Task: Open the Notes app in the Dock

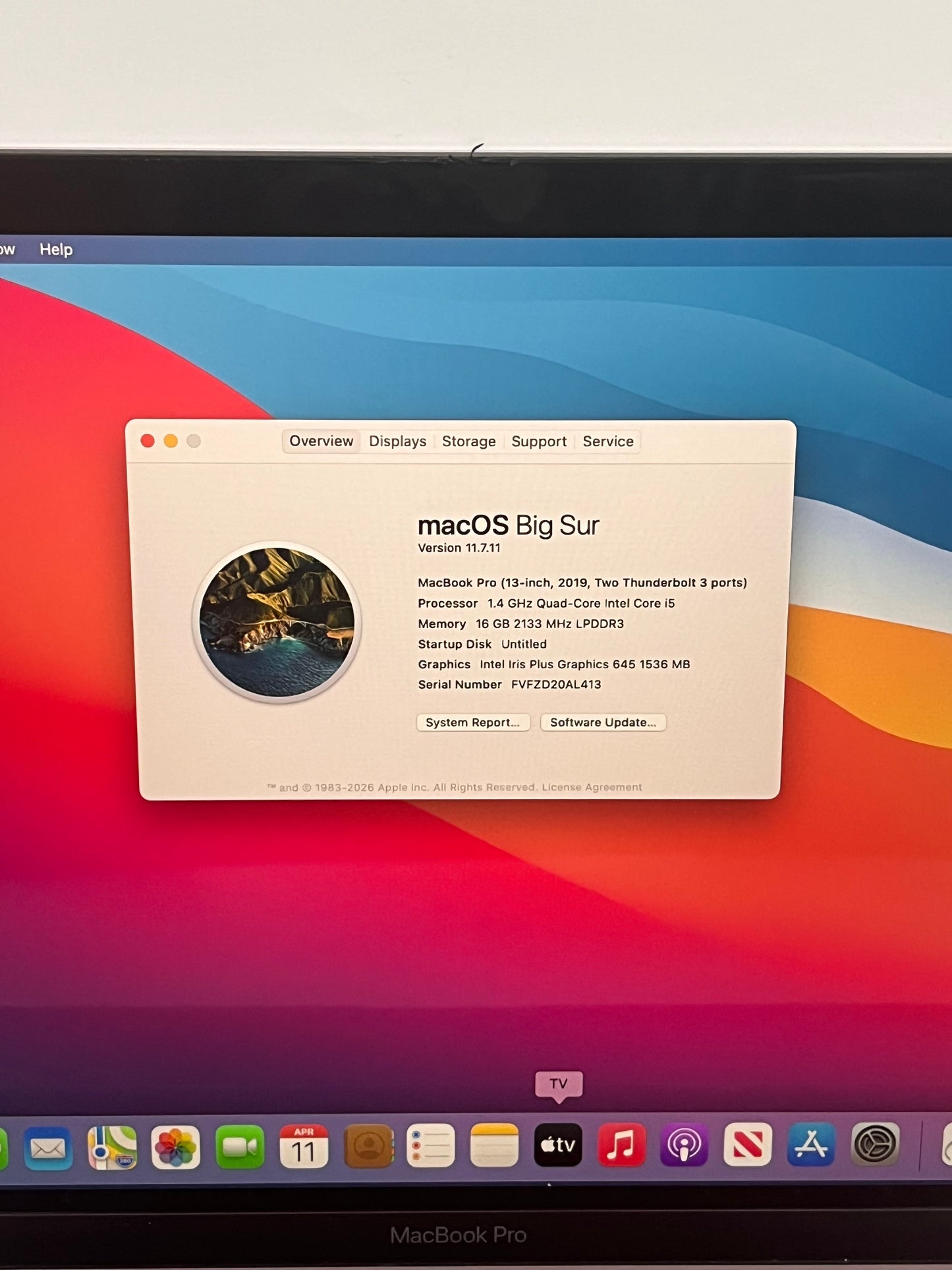Action: (x=494, y=1145)
